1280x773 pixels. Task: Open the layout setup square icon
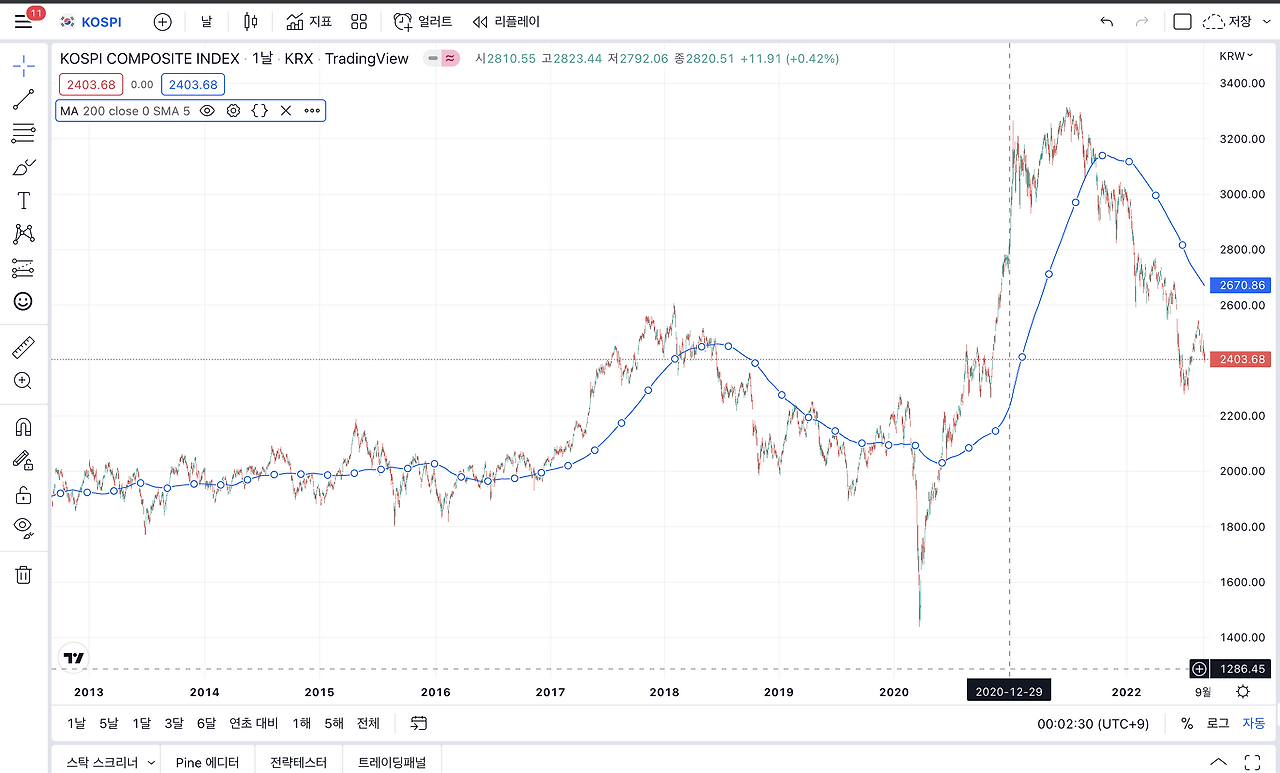coord(1182,22)
